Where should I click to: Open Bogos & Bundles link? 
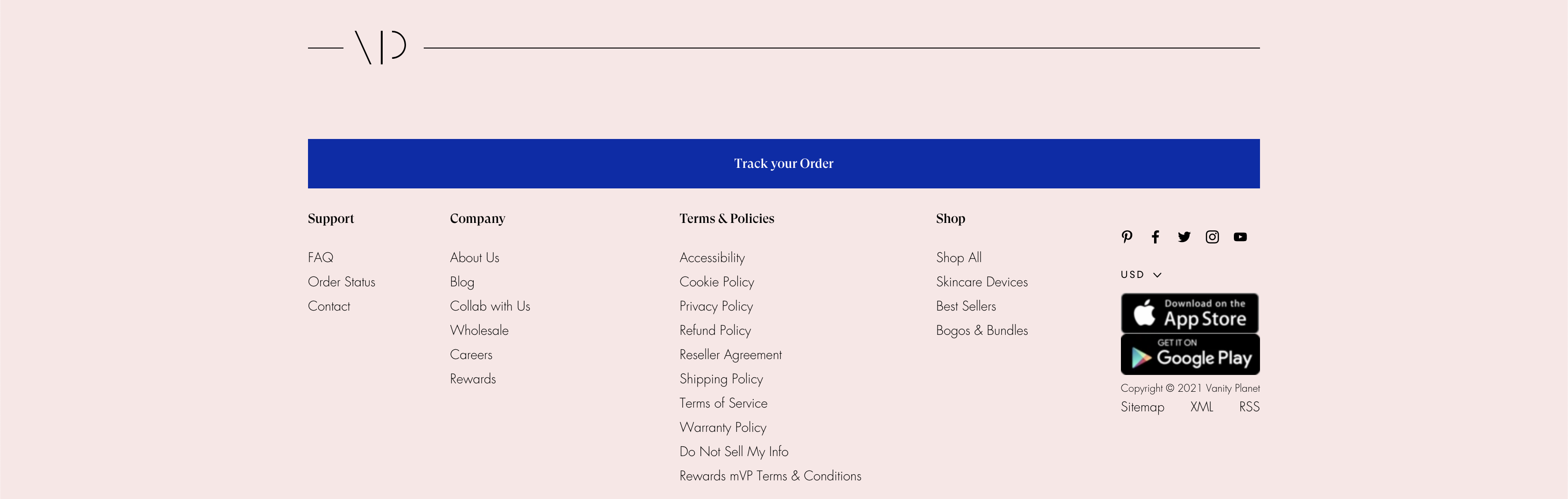click(981, 331)
